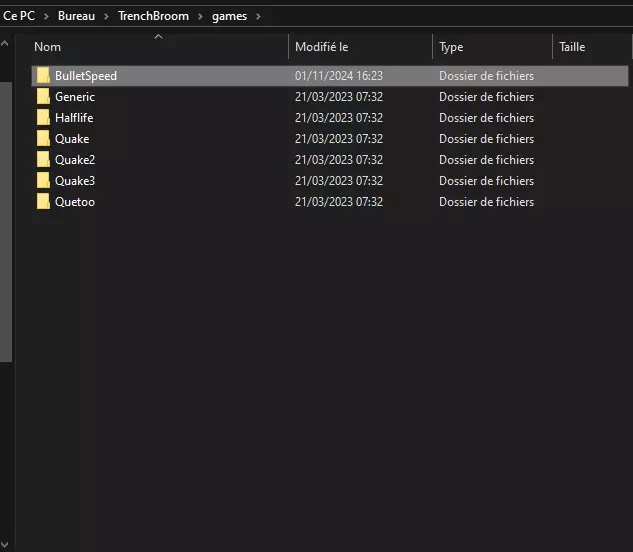Click the Quake folder name
This screenshot has height=552, width=633.
click(72, 139)
